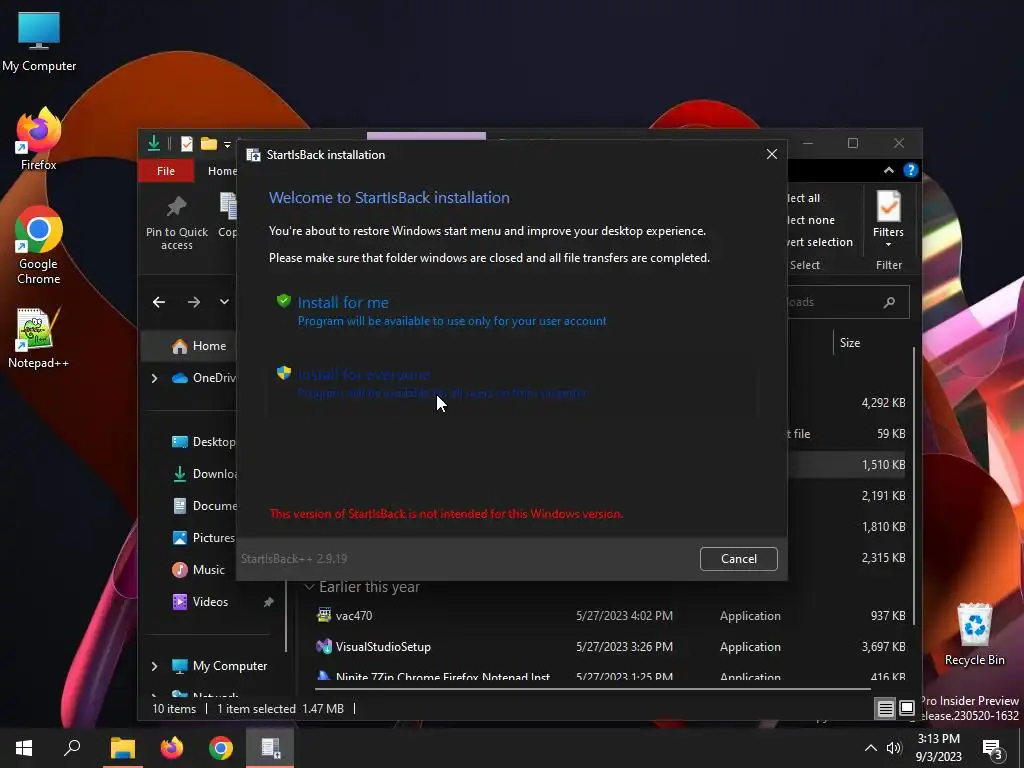Open Notepad++ desktop shortcut
This screenshot has width=1024, height=768.
tap(39, 338)
